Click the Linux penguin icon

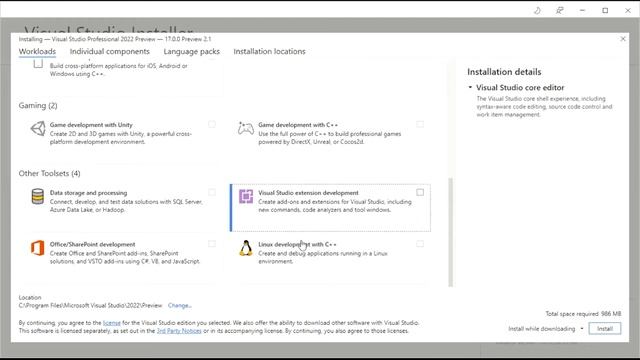246,248
